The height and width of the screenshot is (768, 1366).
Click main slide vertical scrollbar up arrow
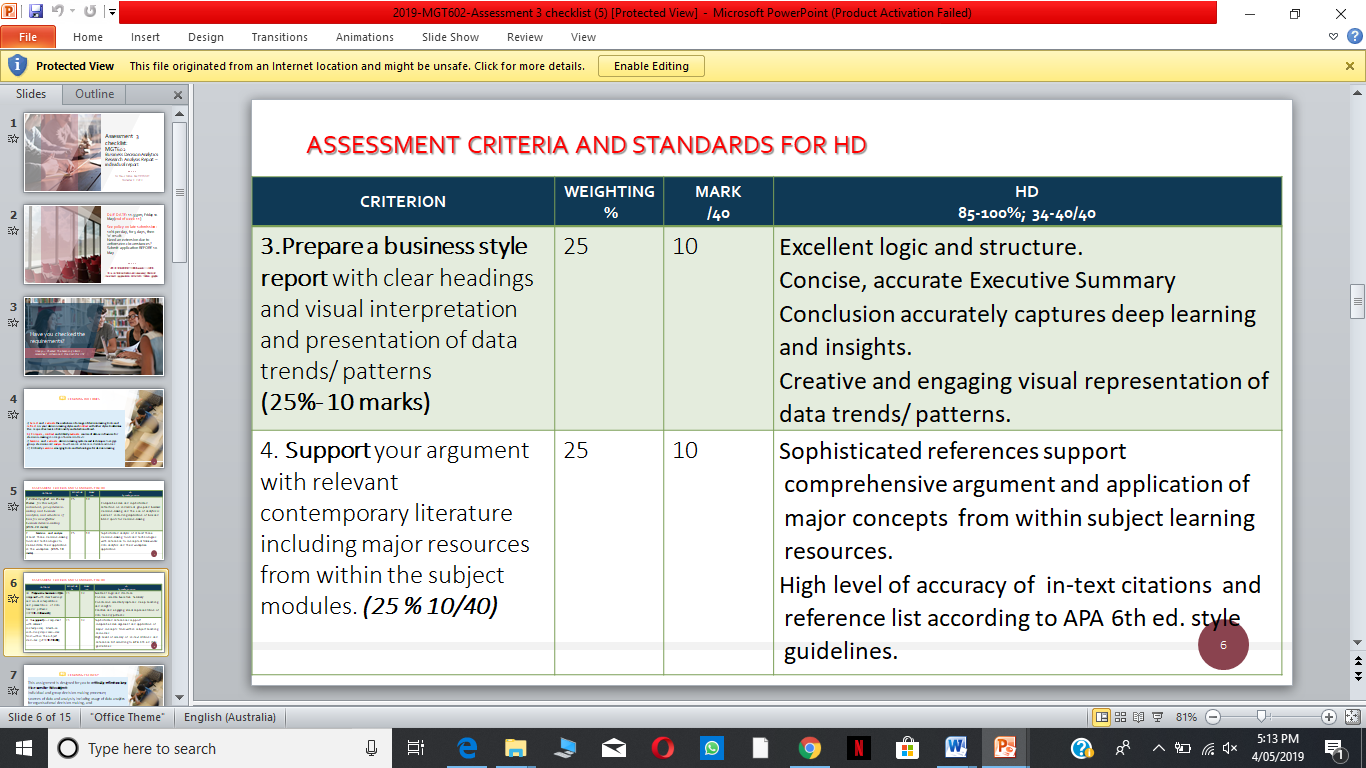[1357, 95]
